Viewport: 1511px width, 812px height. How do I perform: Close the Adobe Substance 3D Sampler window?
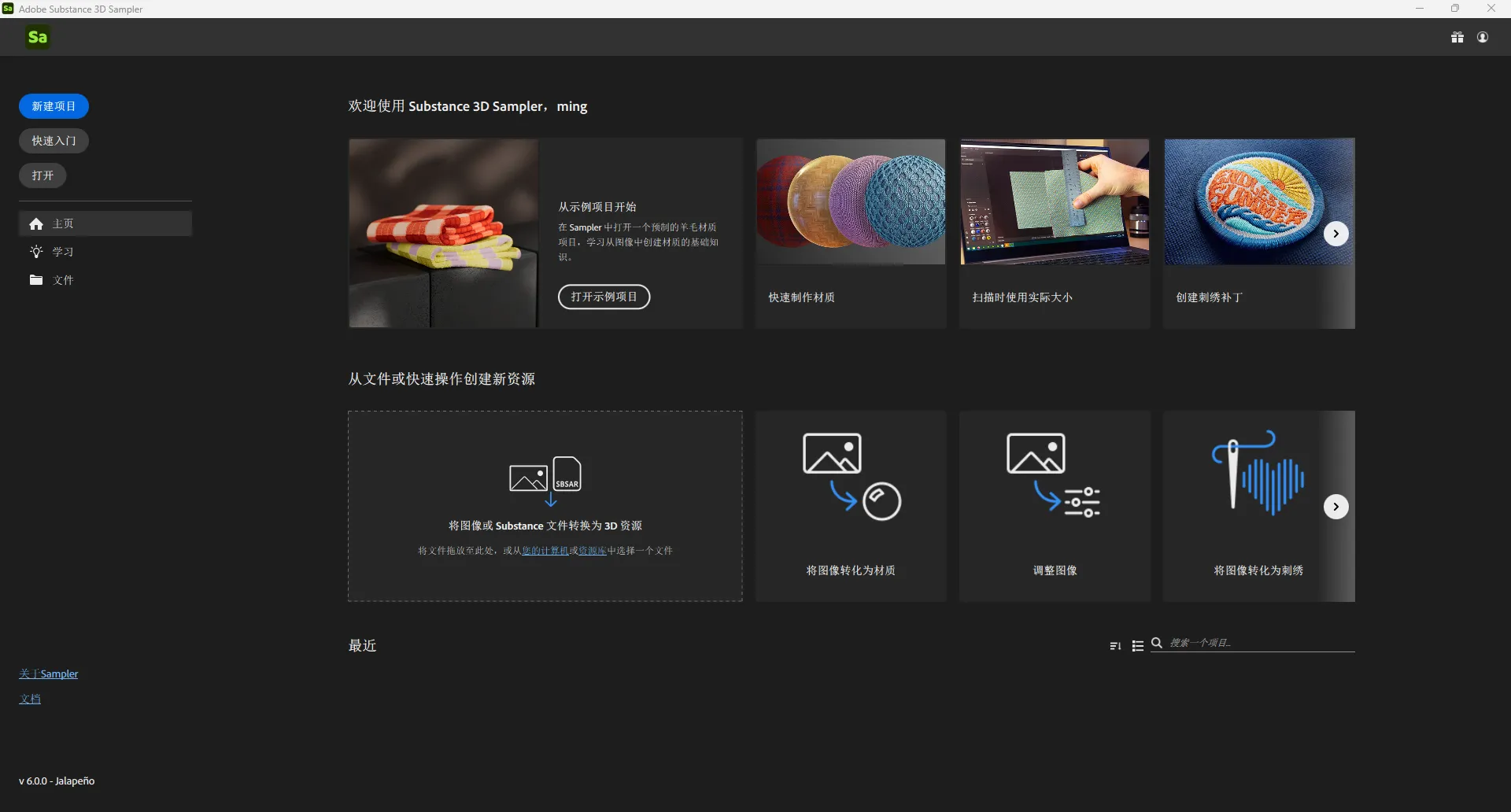point(1491,9)
